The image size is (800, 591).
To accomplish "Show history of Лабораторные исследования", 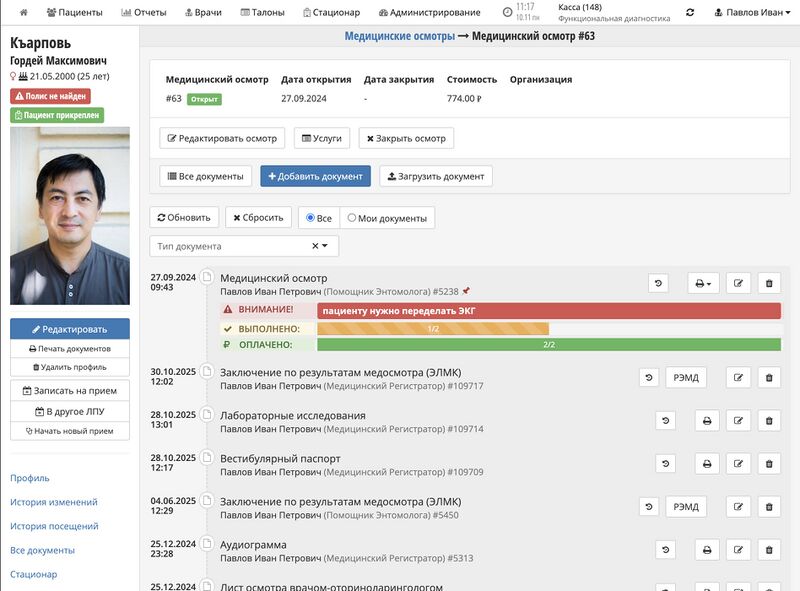I will coord(665,421).
